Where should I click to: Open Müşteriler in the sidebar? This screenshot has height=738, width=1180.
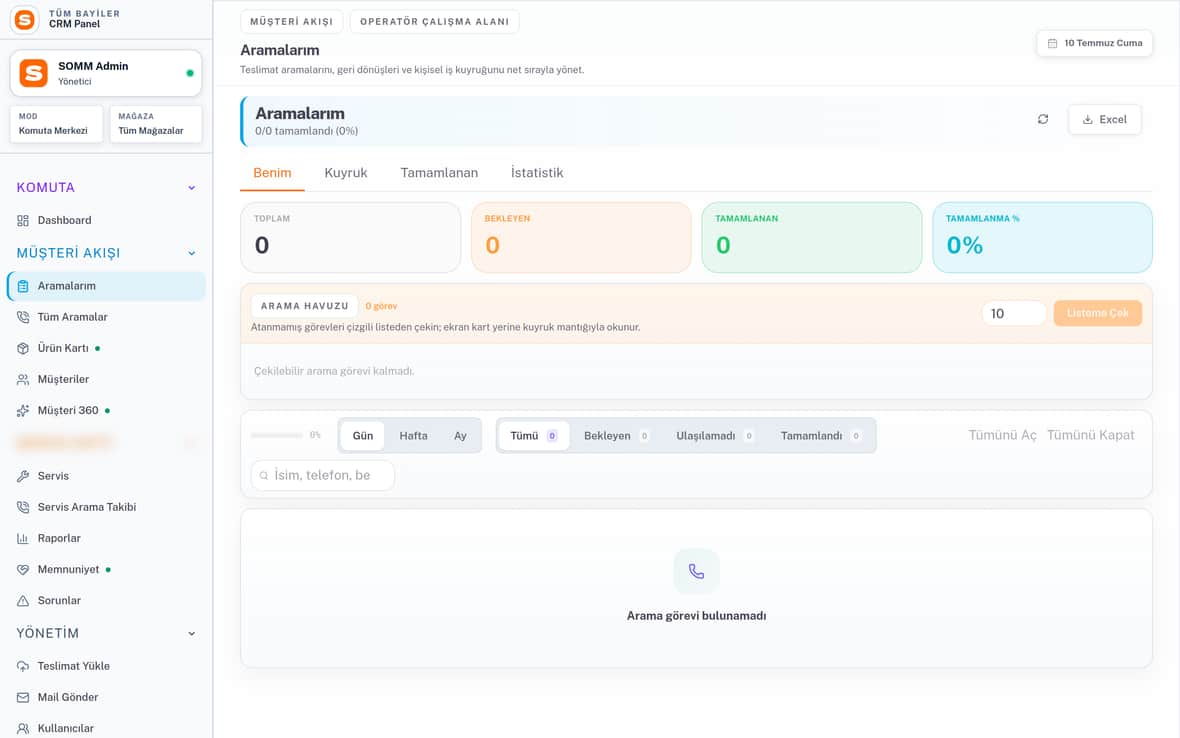point(106,380)
